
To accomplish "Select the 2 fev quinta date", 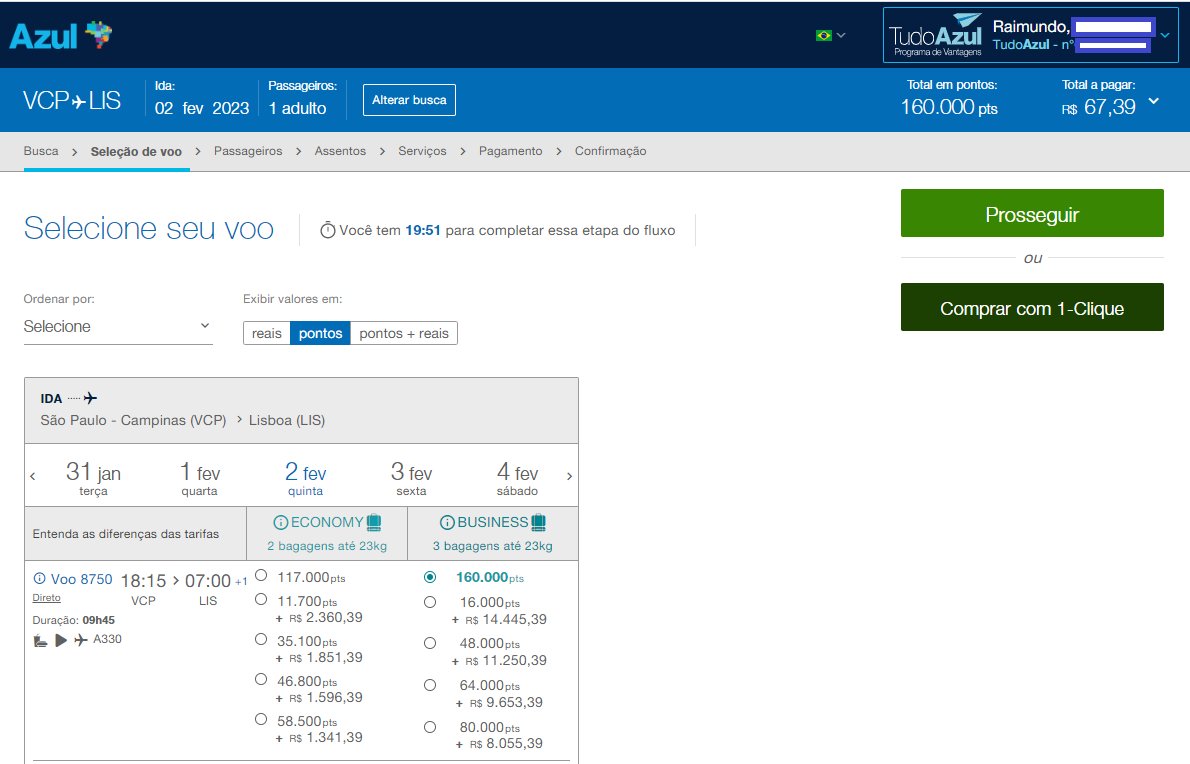I will [305, 478].
